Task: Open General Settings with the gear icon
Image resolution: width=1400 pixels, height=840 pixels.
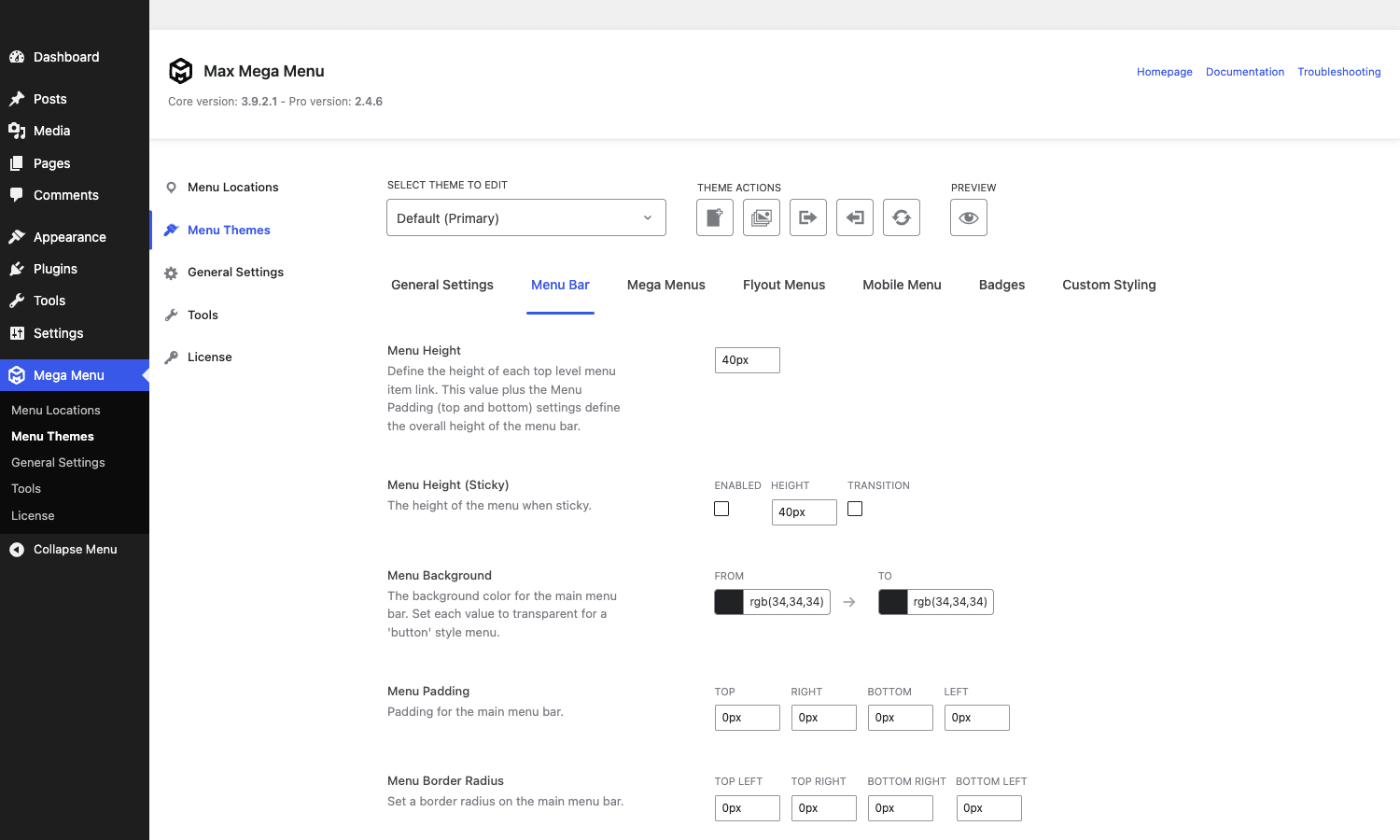Action: pos(224,273)
